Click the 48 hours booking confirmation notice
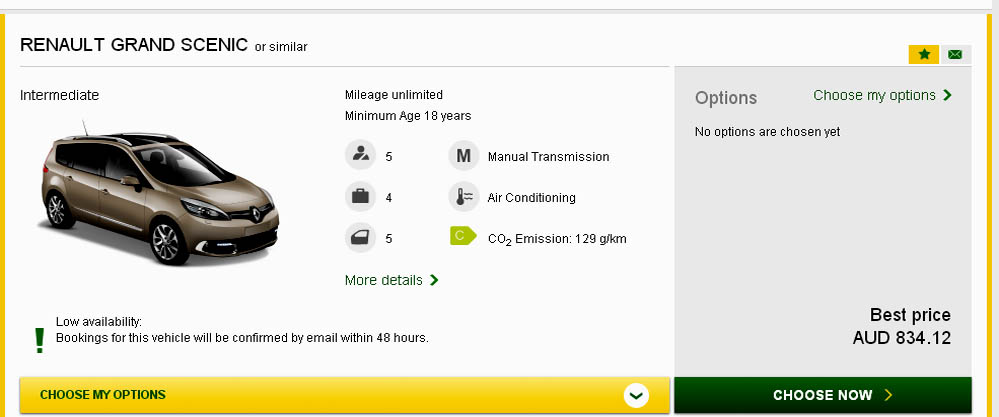The width and height of the screenshot is (999, 417). pyautogui.click(x=242, y=337)
